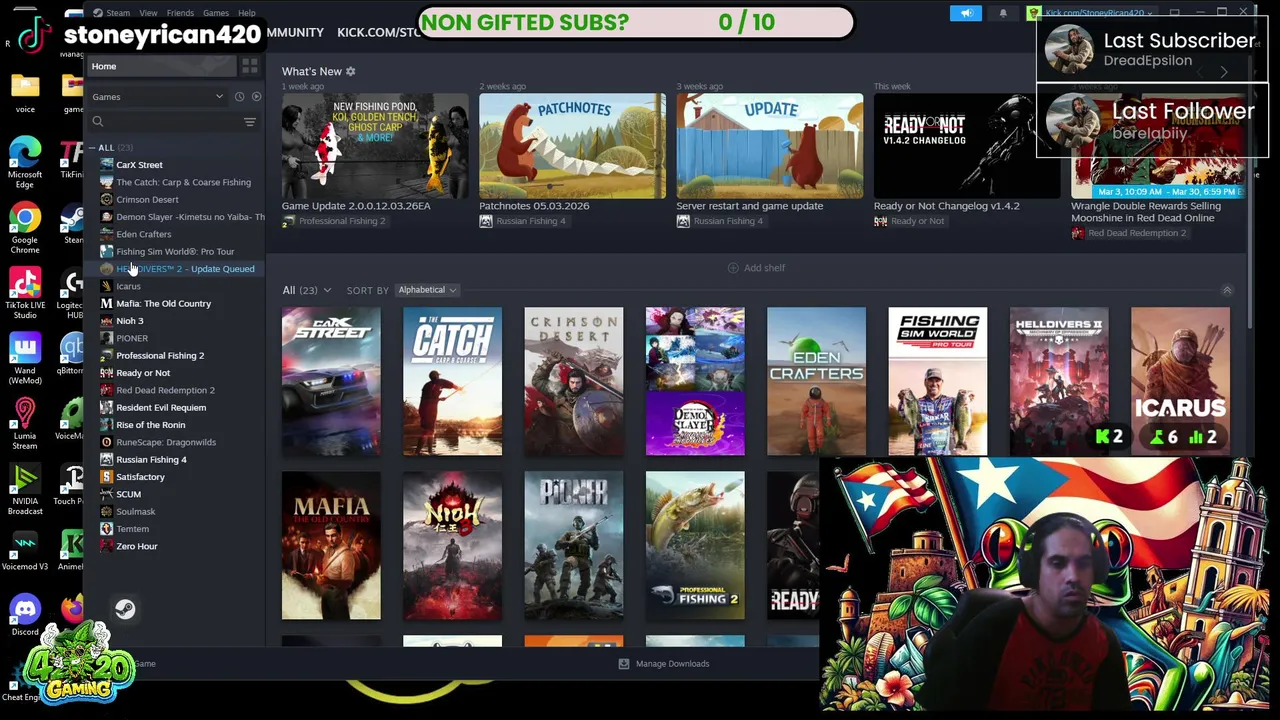1280x720 pixels.
Task: Select Fishing Sim World: Pro Tour entry
Action: (x=175, y=252)
